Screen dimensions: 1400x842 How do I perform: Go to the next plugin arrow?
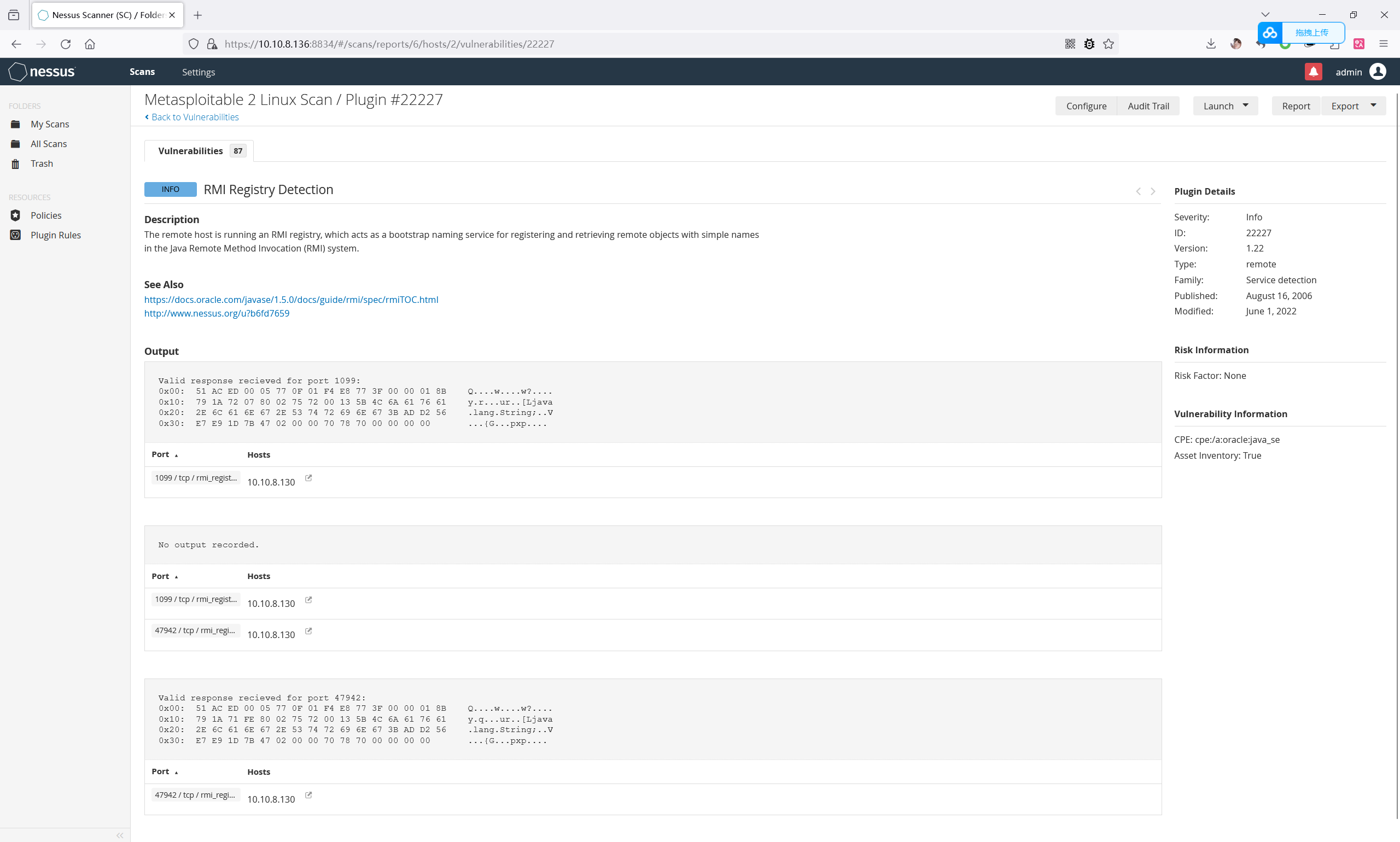pyautogui.click(x=1153, y=191)
